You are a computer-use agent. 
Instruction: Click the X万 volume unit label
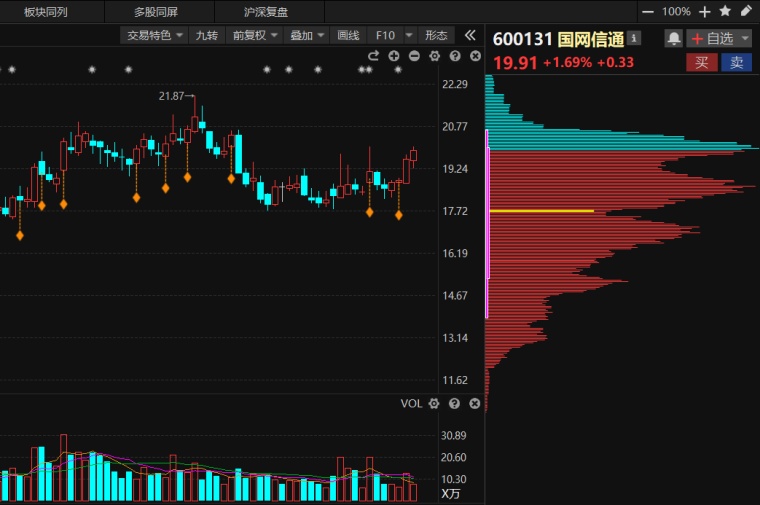point(450,494)
